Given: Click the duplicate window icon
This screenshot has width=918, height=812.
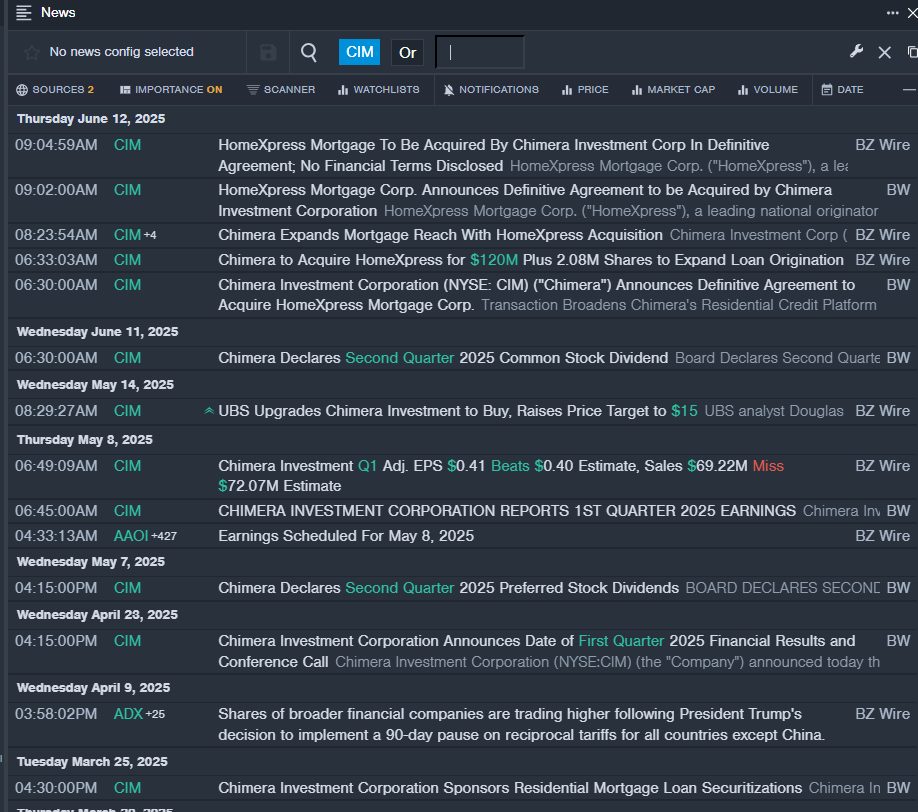Looking at the screenshot, I should 912,52.
